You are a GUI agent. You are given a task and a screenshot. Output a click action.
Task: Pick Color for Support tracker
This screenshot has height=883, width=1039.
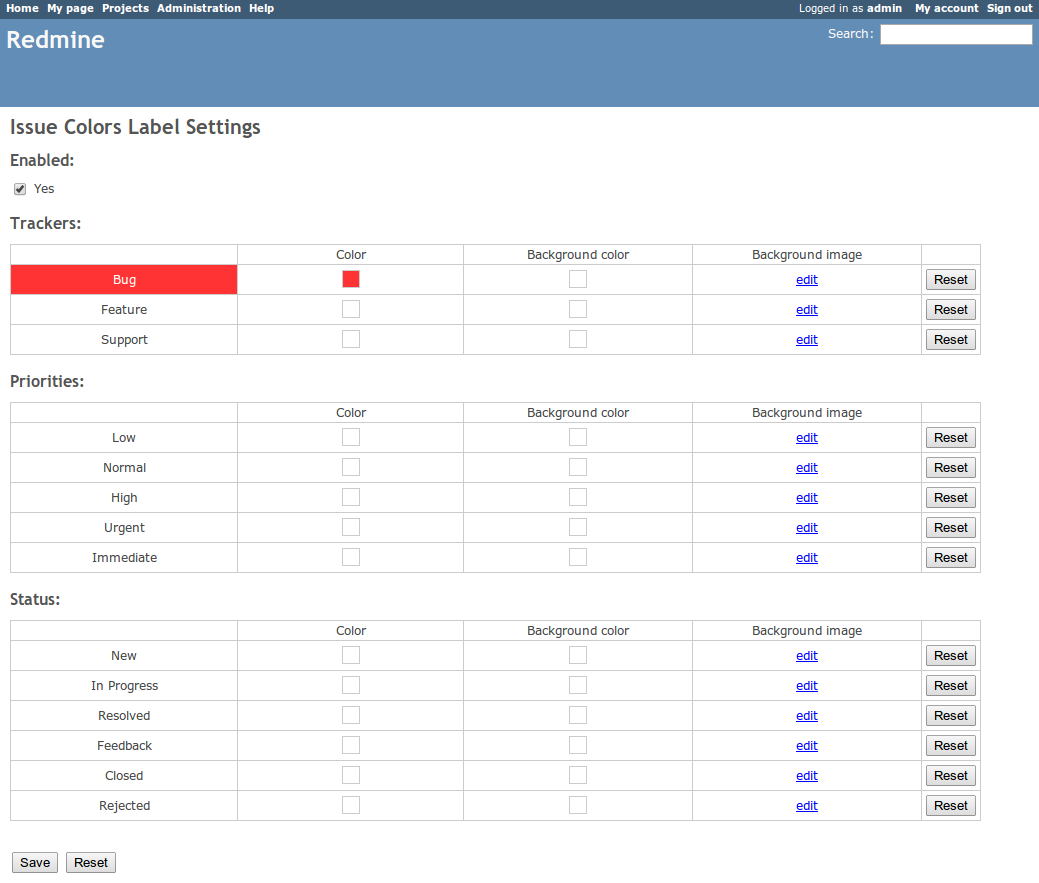[351, 338]
